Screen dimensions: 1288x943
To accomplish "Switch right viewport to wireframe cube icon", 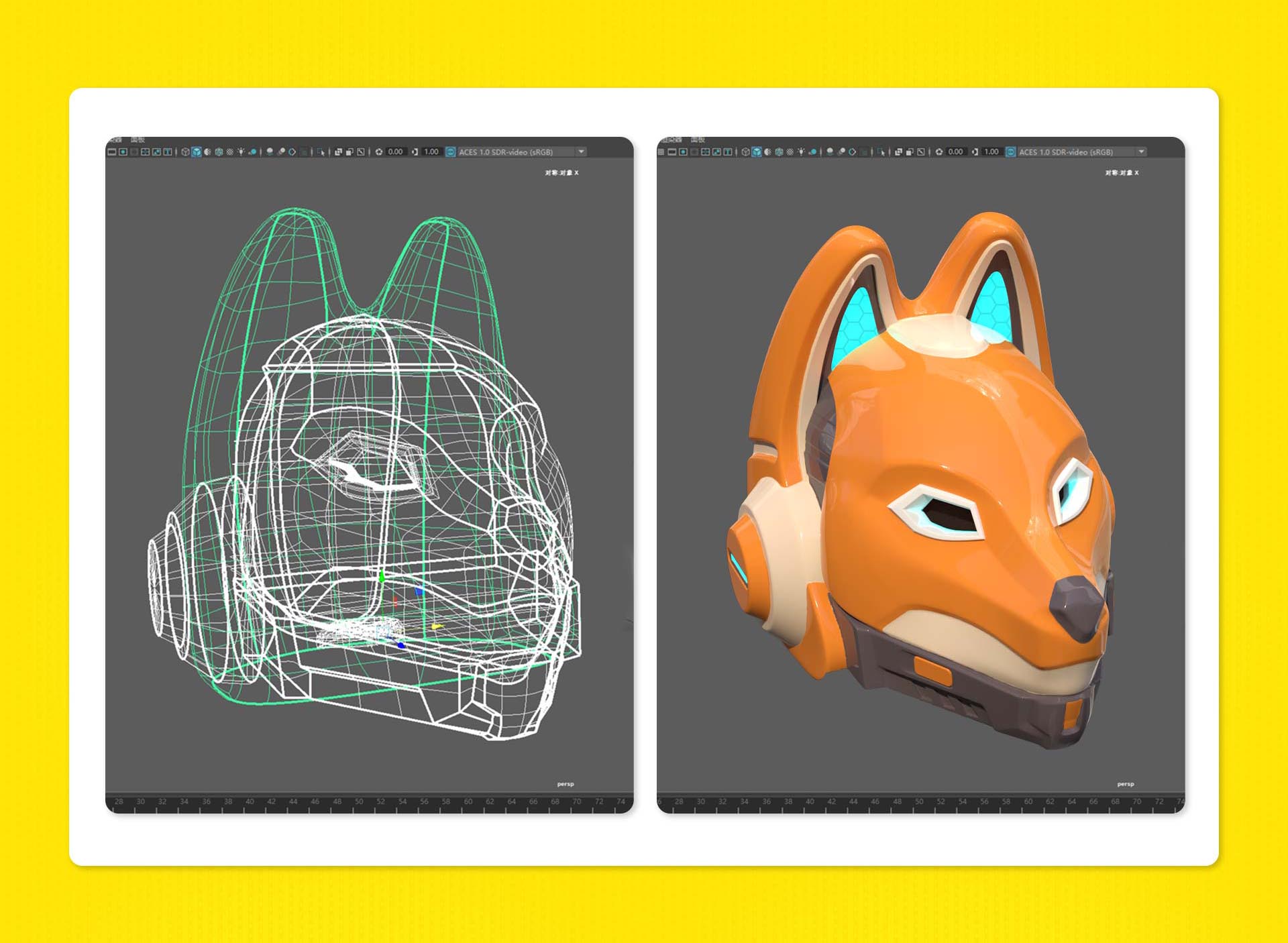I will 745,152.
